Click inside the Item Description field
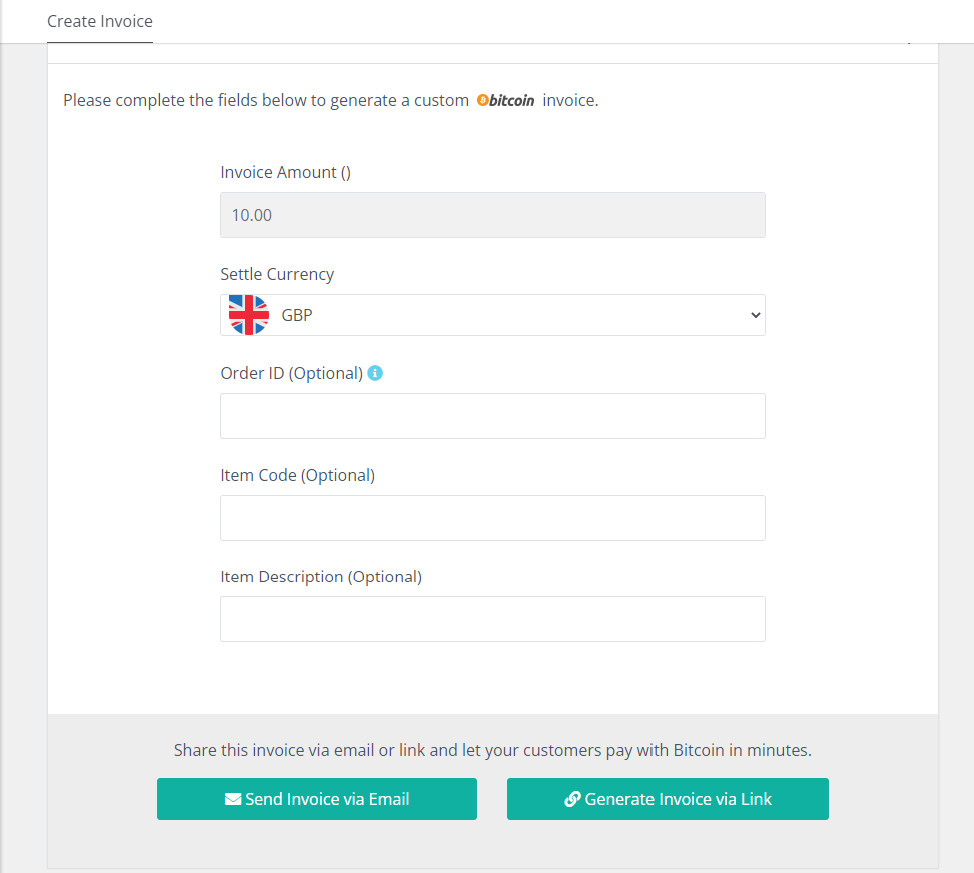The image size is (974, 873). point(493,619)
